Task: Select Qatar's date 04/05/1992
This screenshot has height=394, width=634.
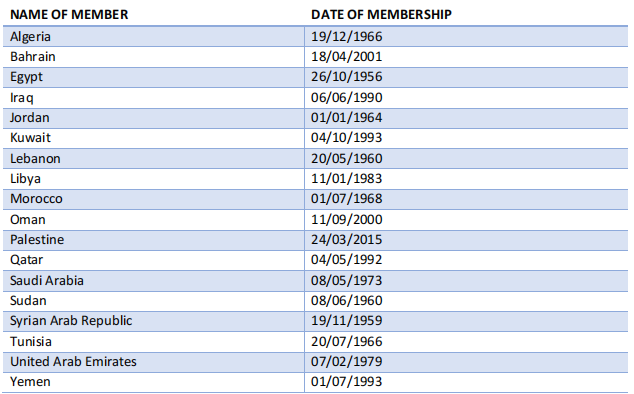Action: point(347,260)
